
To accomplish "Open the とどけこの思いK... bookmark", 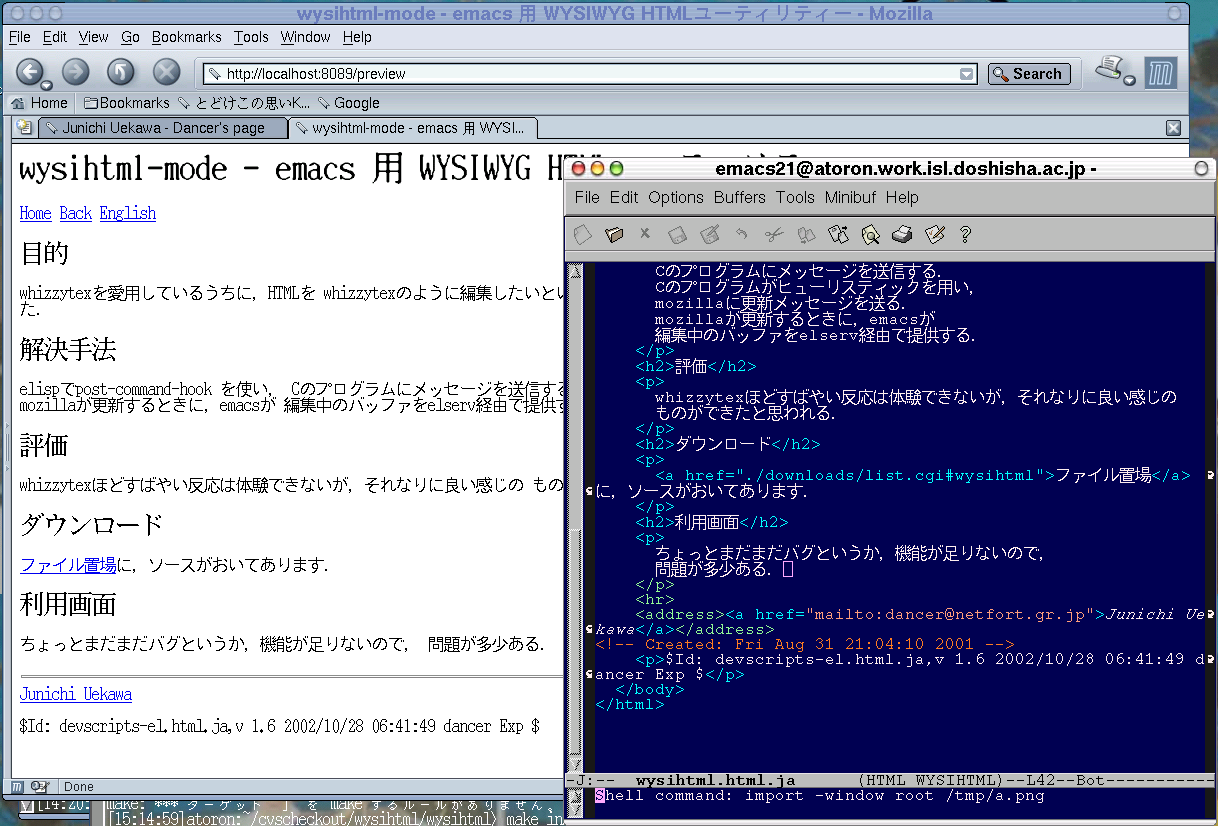I will [x=243, y=103].
